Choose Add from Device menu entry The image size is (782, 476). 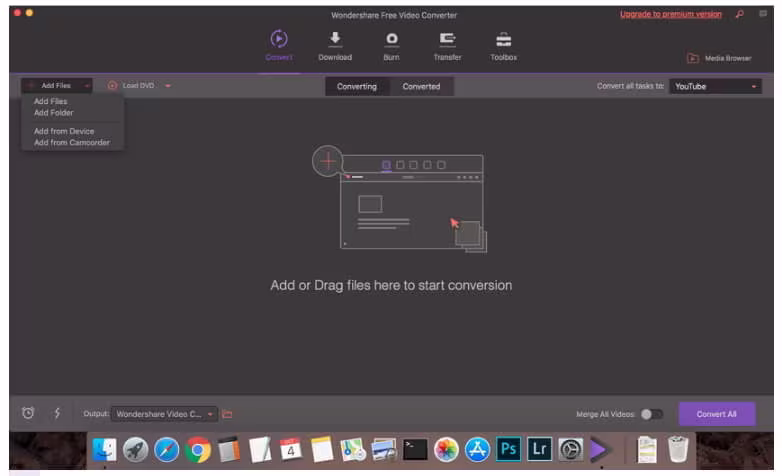click(64, 131)
